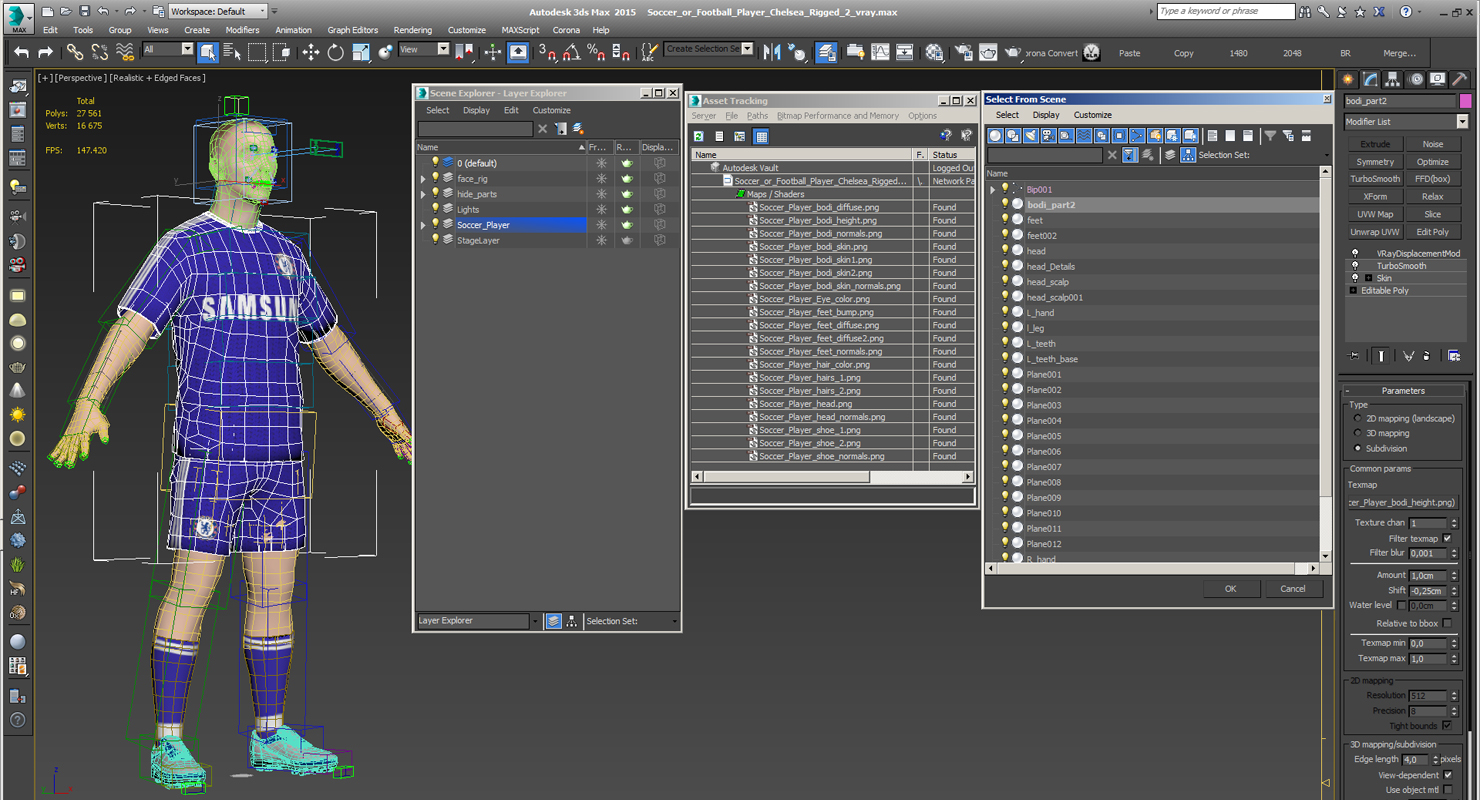Open the Hierarchy command panel tab

pos(1393,79)
